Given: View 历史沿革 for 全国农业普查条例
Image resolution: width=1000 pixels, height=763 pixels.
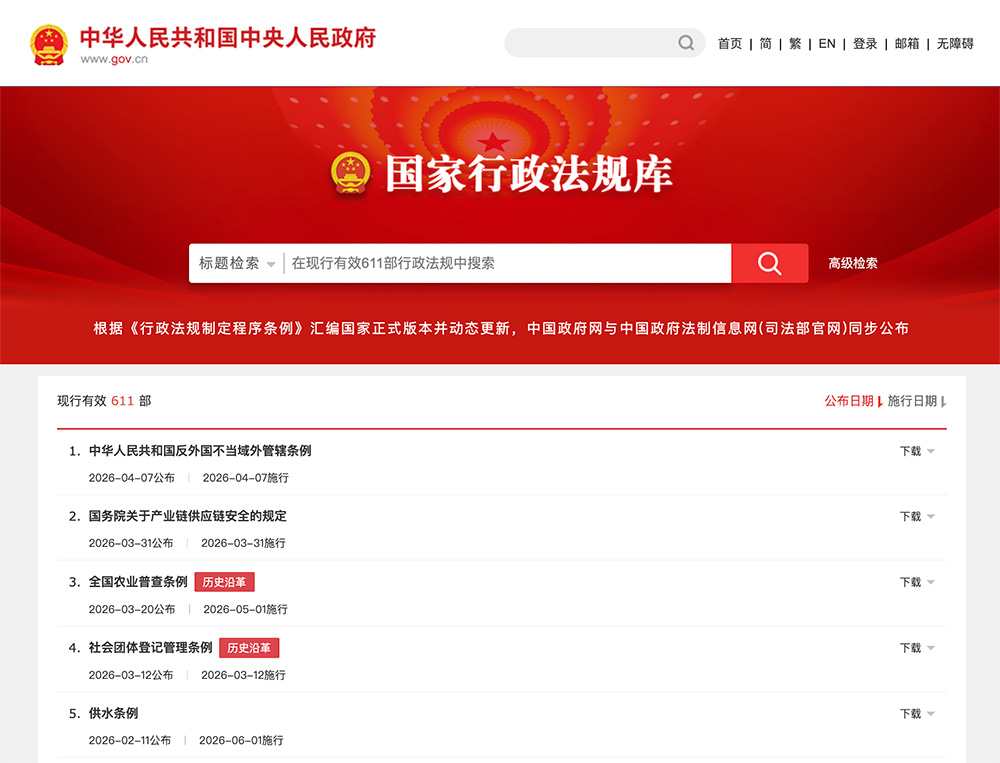Looking at the screenshot, I should pyautogui.click(x=224, y=582).
